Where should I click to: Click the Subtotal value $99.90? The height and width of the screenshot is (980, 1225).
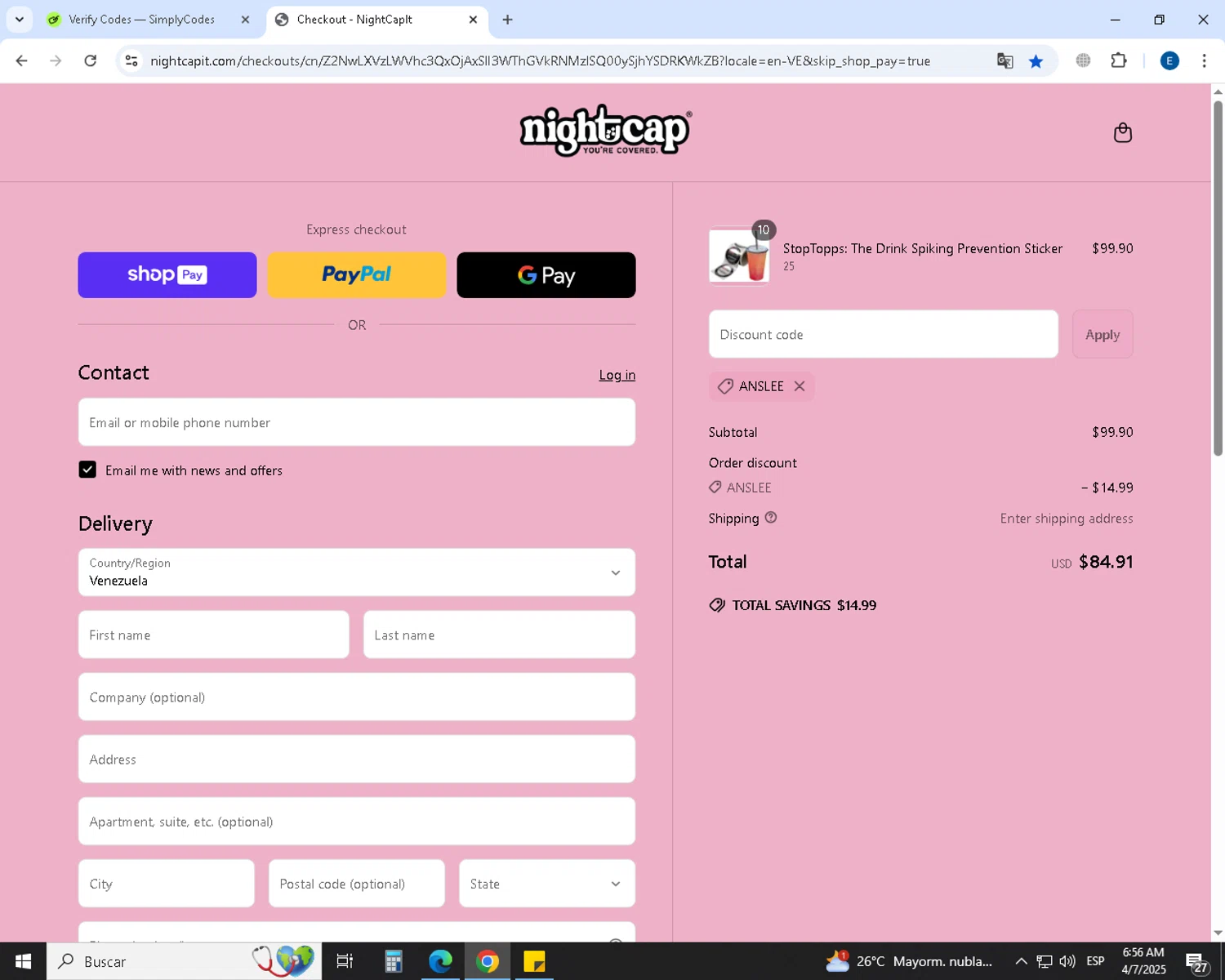click(x=1112, y=432)
